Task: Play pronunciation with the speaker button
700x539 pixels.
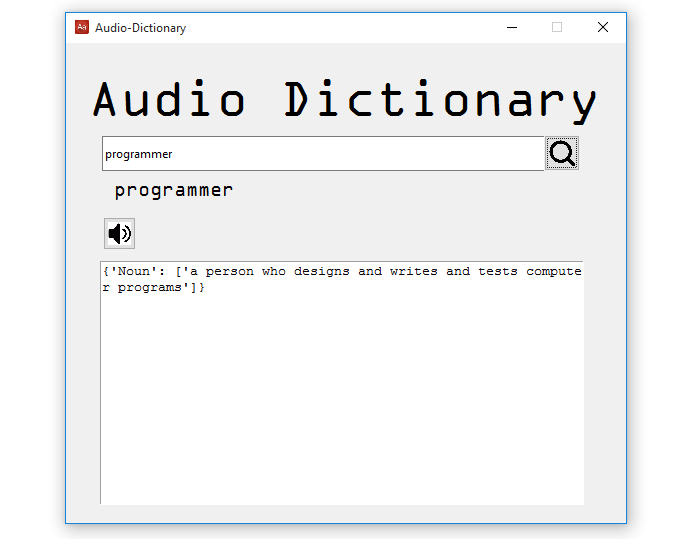Action: point(120,233)
